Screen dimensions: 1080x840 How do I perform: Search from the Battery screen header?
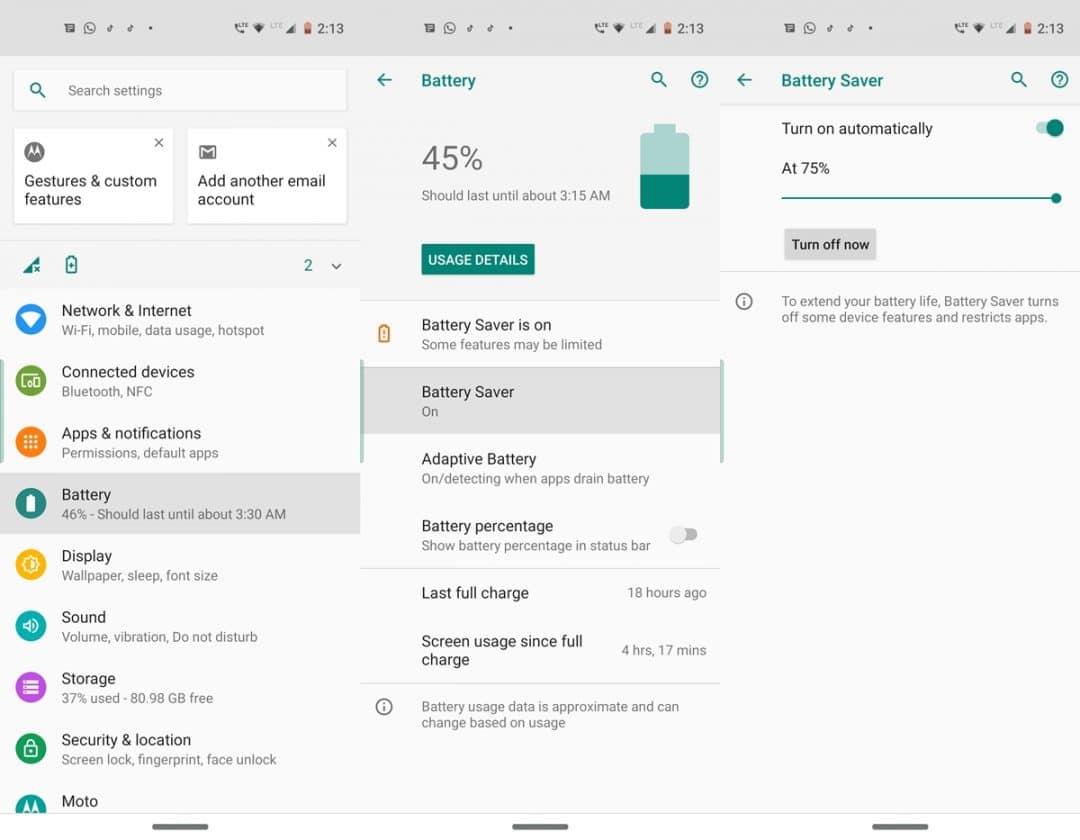659,80
